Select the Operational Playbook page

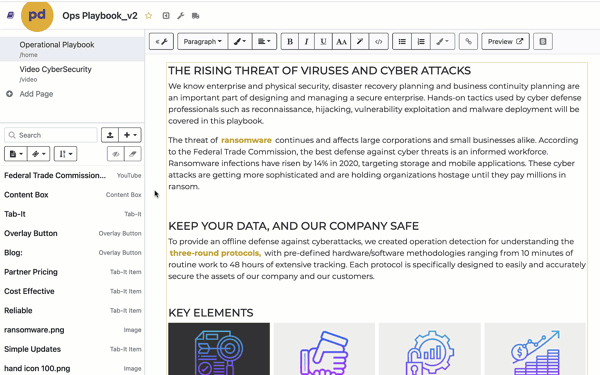(x=72, y=49)
